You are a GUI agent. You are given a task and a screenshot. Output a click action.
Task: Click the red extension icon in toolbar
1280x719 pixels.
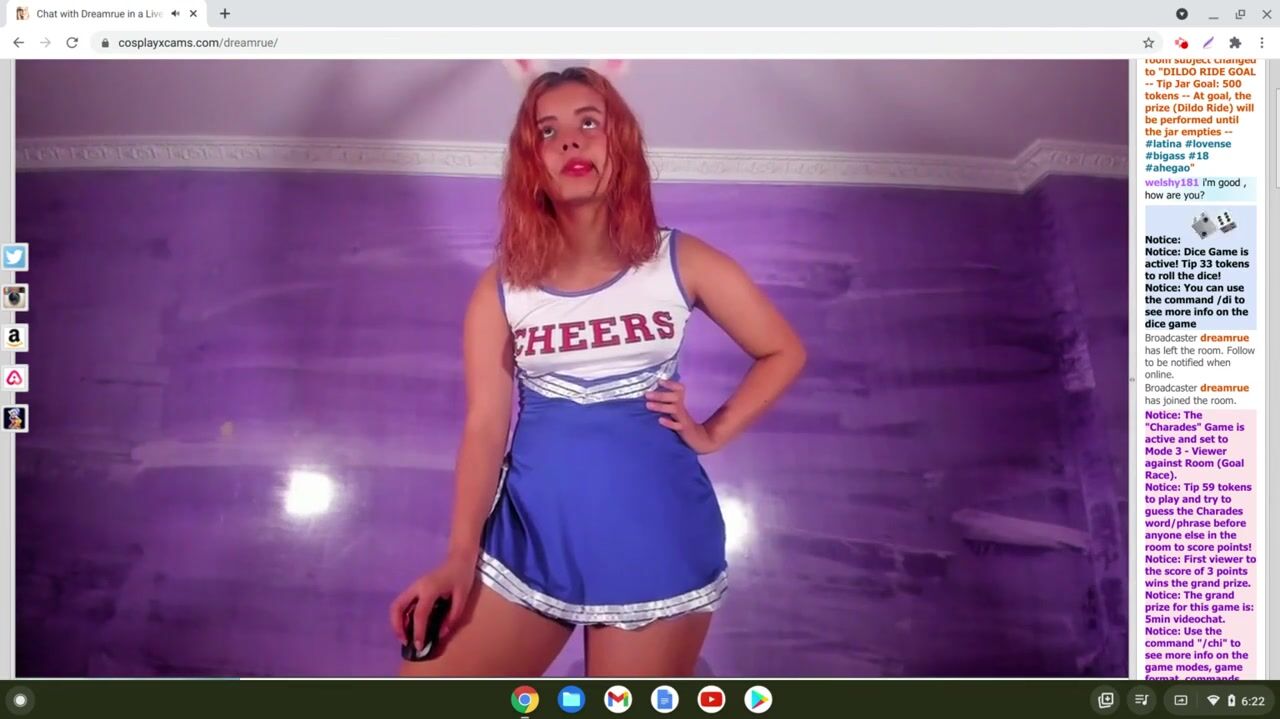pos(1181,43)
